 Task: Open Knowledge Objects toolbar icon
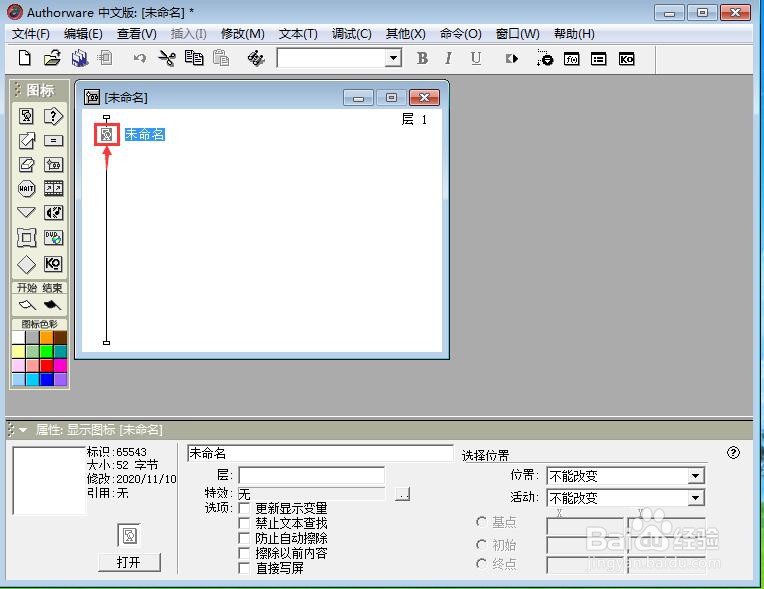[x=627, y=59]
